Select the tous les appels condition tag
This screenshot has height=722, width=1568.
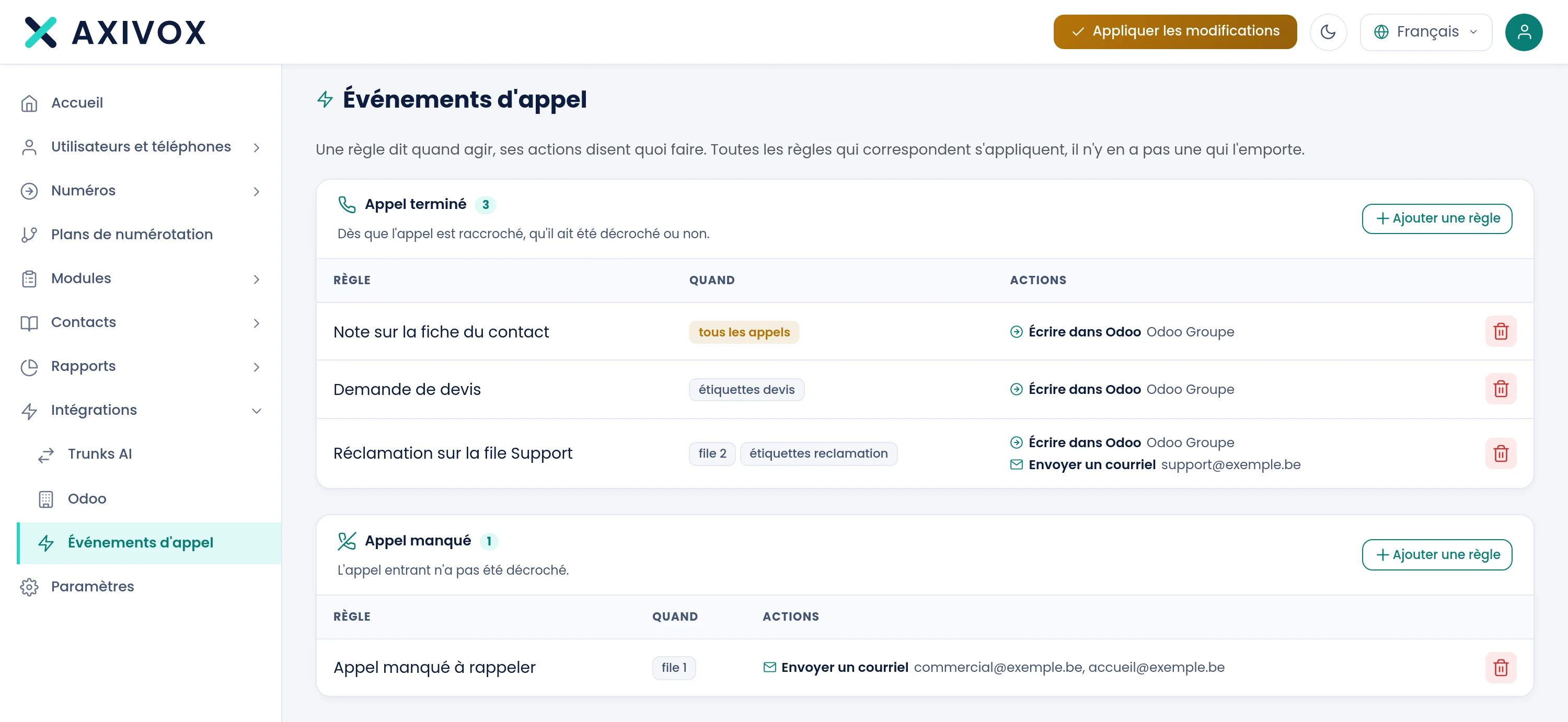(744, 332)
